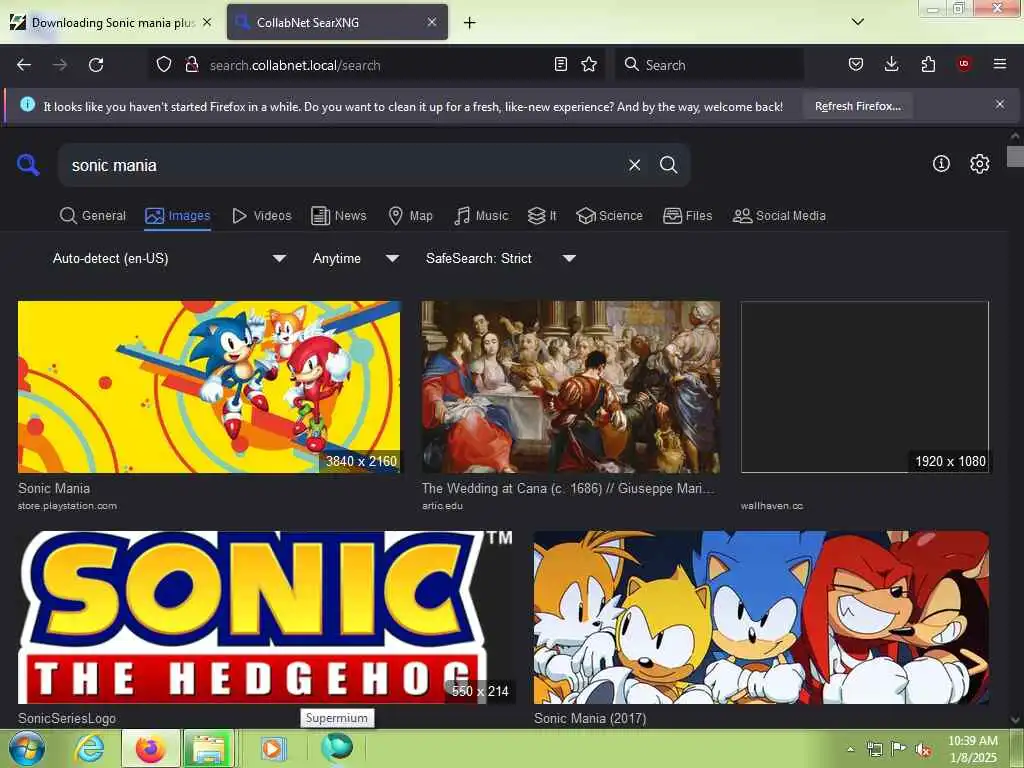Image resolution: width=1024 pixels, height=768 pixels.
Task: Open the It category
Action: (x=542, y=216)
